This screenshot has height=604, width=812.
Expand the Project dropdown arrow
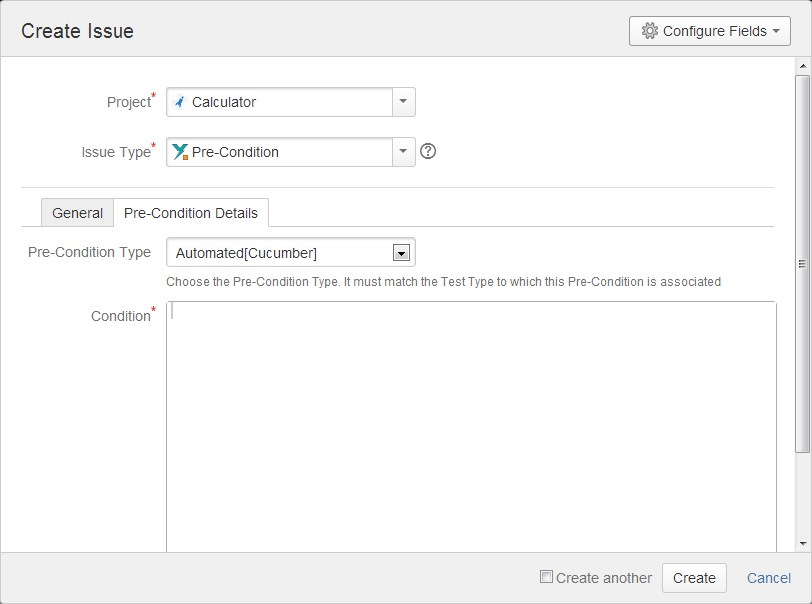(403, 102)
